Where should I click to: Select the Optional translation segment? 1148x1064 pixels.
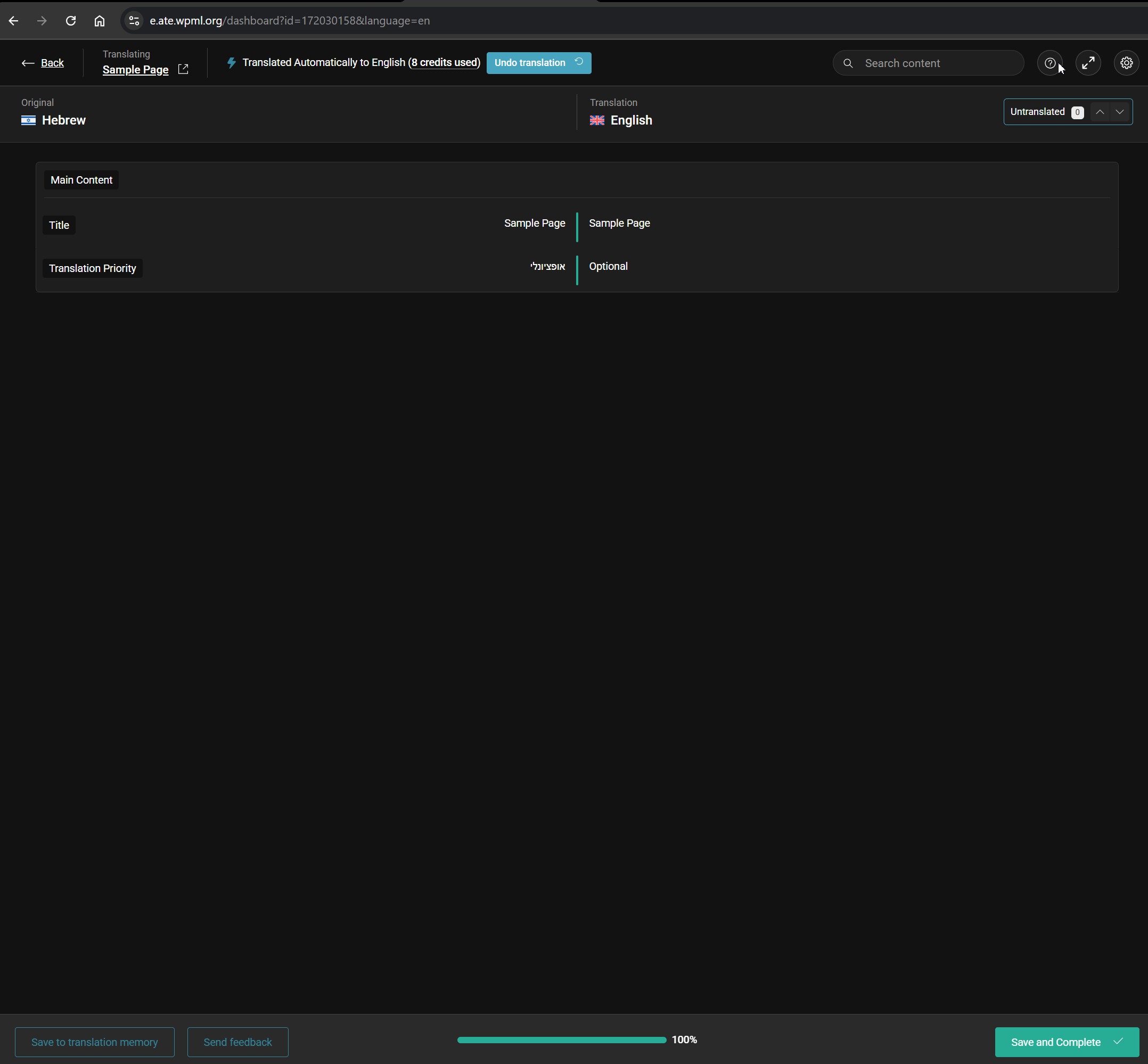[608, 267]
